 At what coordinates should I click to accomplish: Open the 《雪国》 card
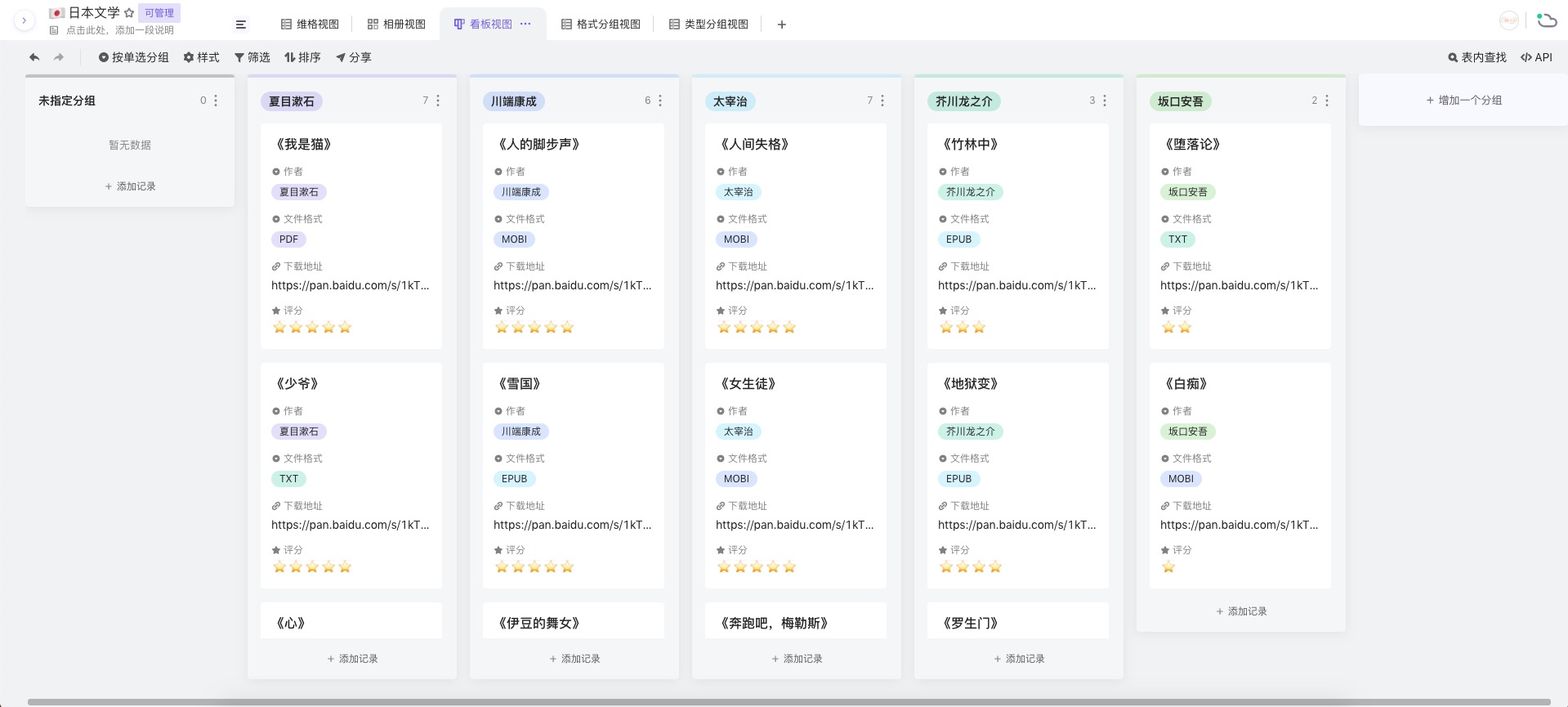click(574, 476)
